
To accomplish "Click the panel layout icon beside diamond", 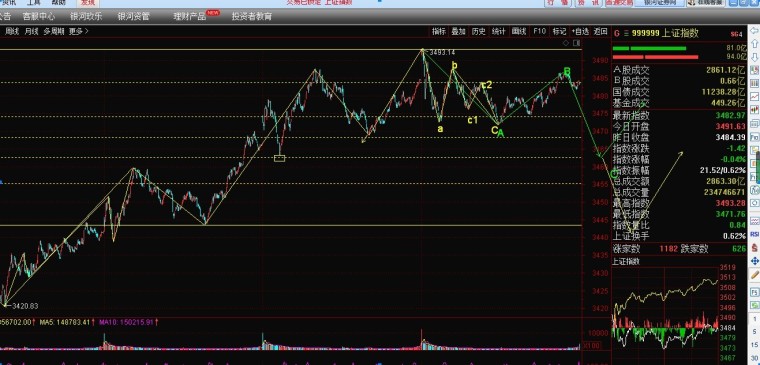I will [576, 43].
